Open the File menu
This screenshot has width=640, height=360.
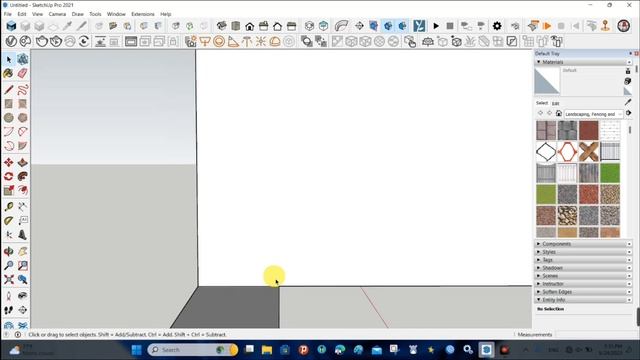click(7, 14)
